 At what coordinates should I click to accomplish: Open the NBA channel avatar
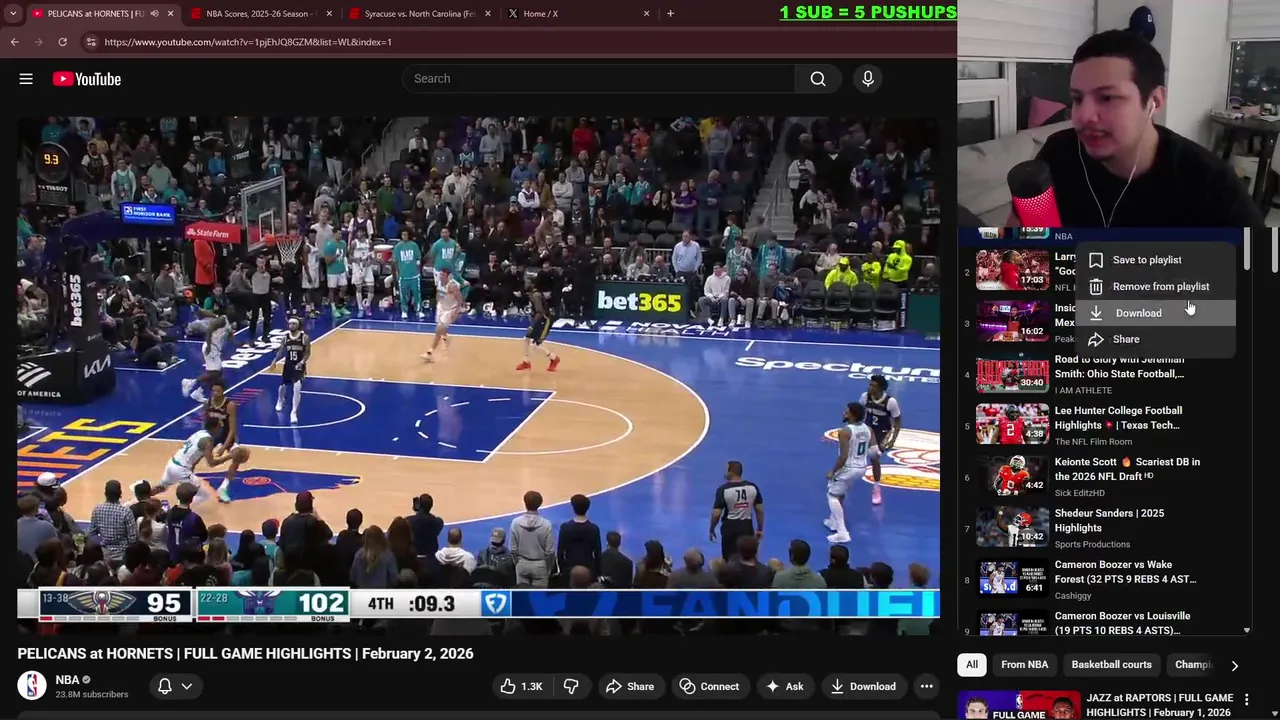[x=32, y=686]
